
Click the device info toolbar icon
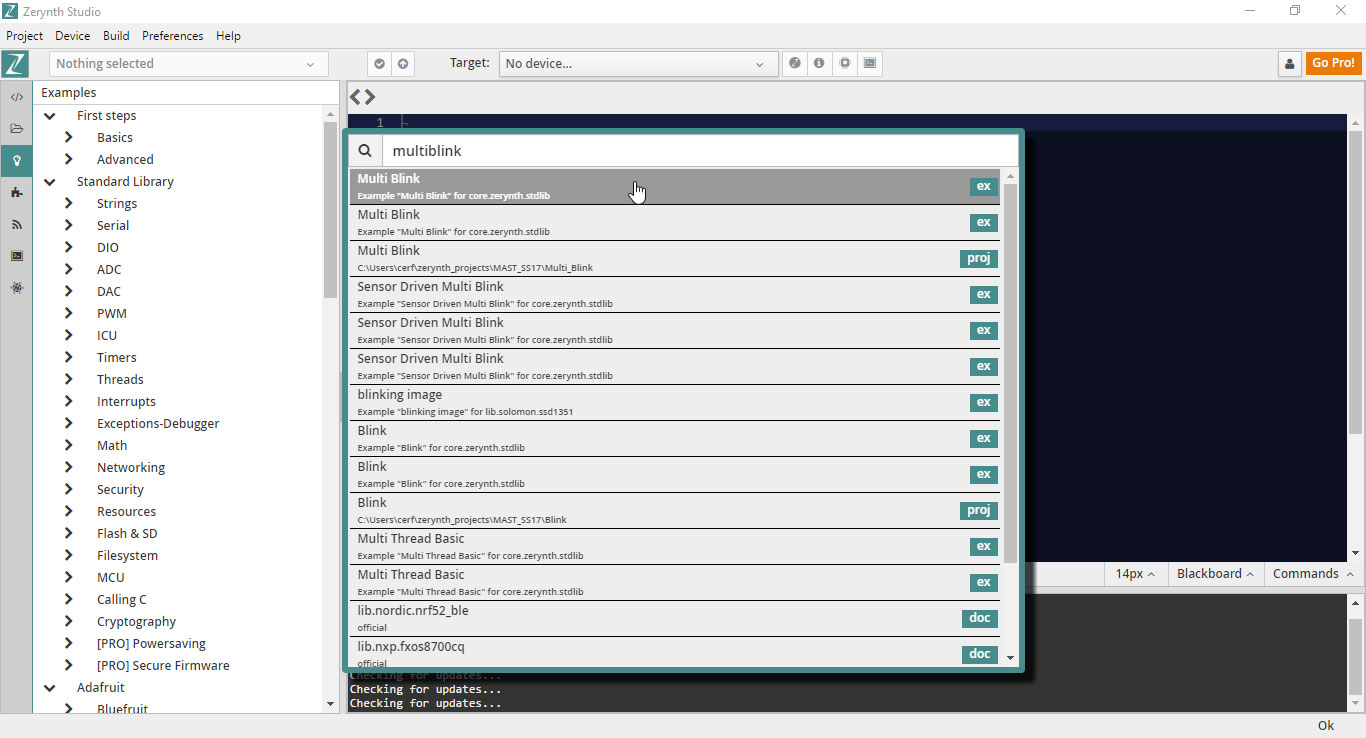(819, 63)
